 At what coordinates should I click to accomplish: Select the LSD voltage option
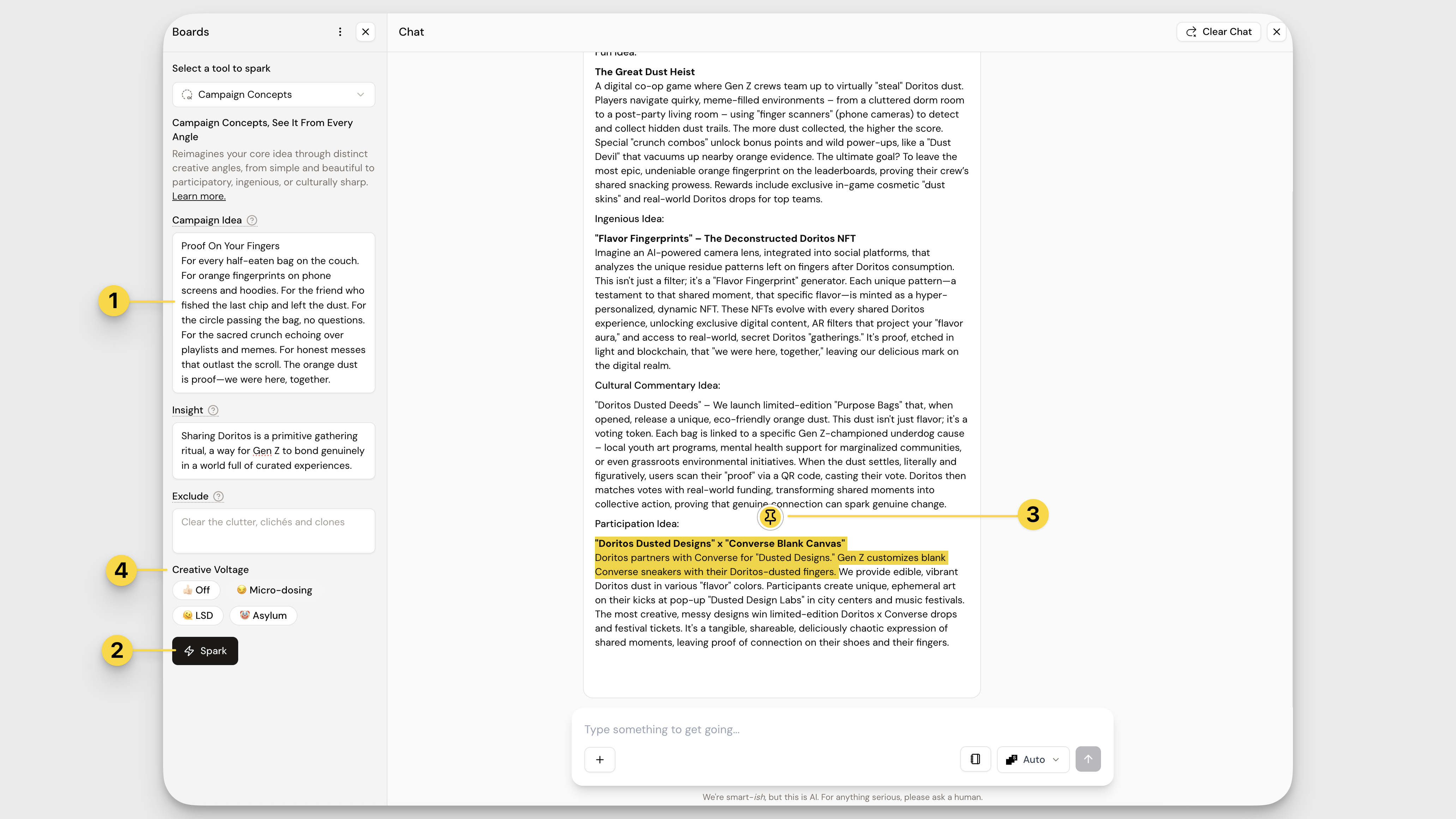click(x=198, y=615)
